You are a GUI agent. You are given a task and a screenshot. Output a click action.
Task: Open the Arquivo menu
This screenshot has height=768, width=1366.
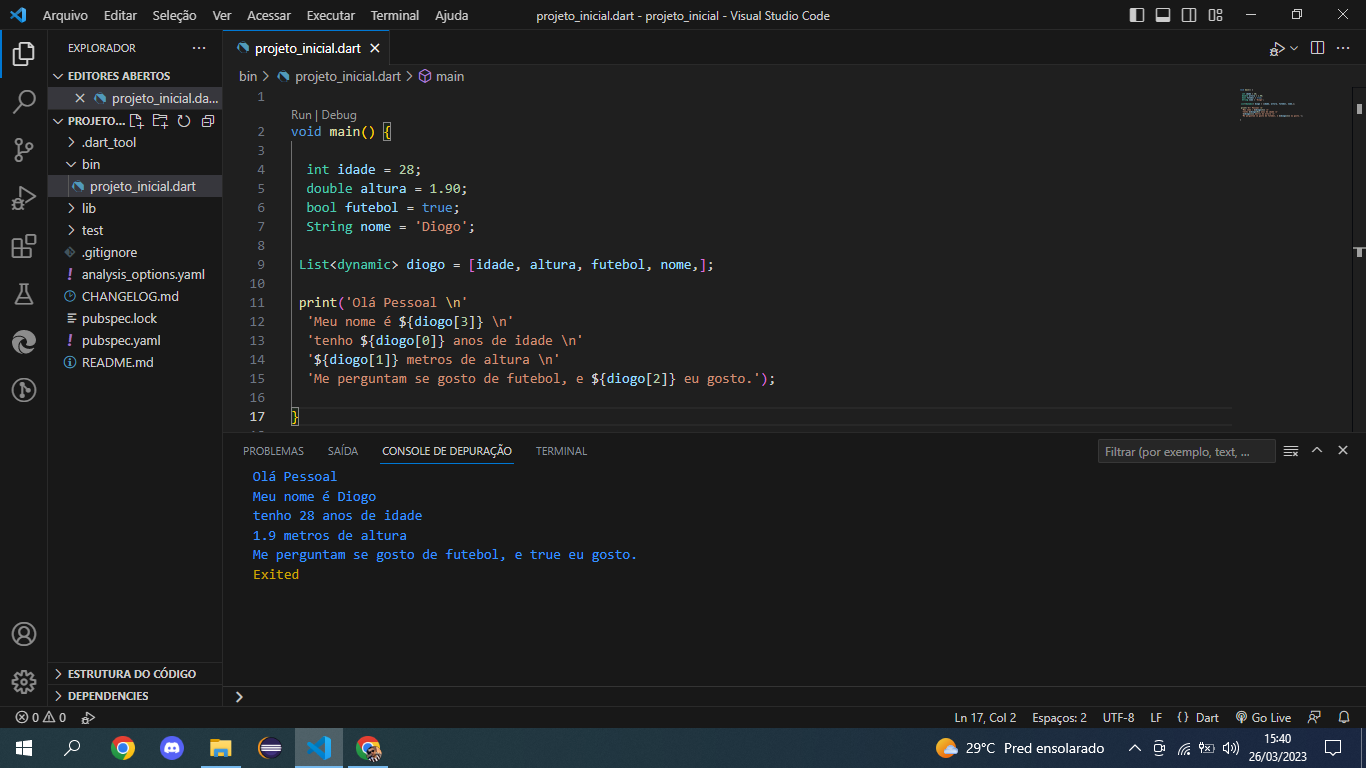coord(65,15)
